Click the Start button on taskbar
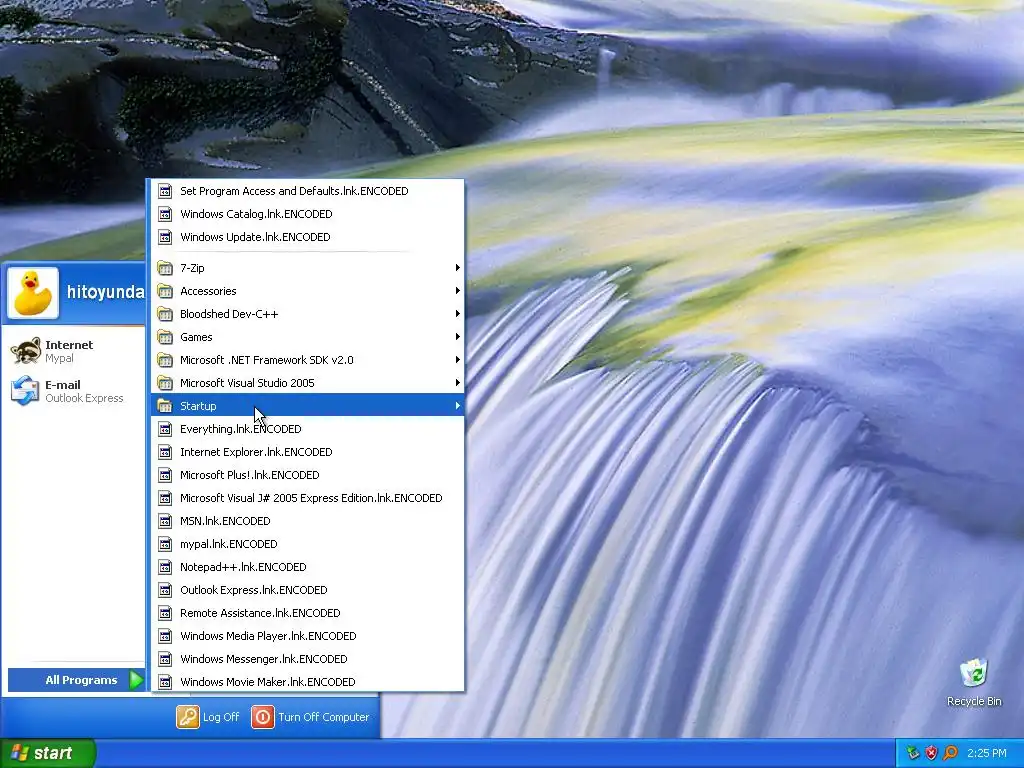 tap(48, 753)
